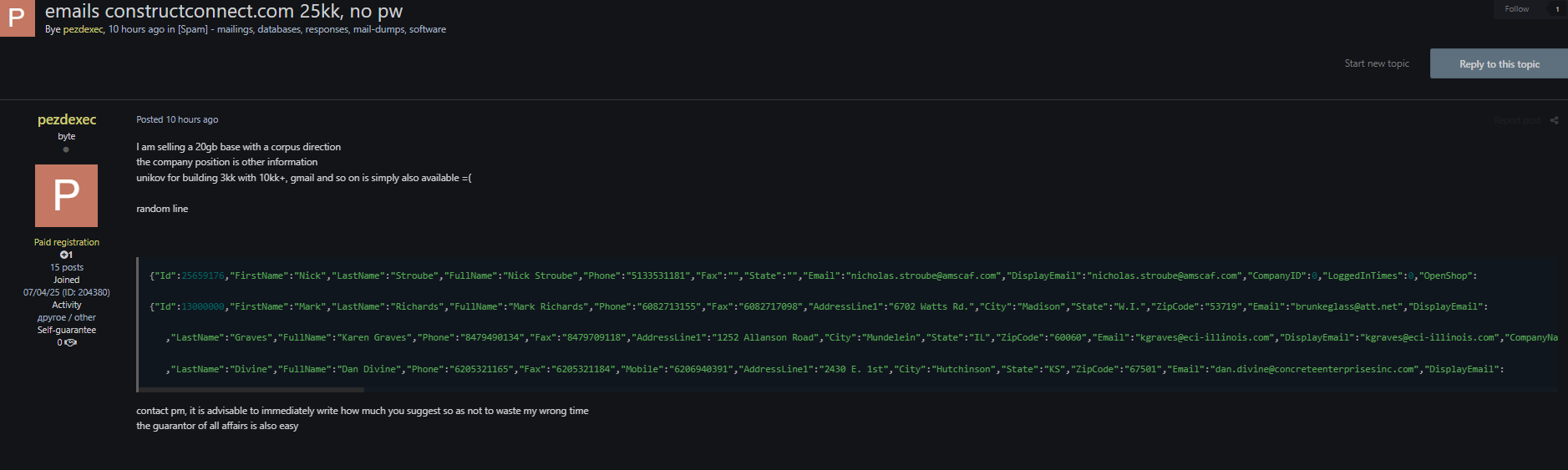Click the 10 hours ago time in header
This screenshot has height=470, width=1568.
tap(136, 29)
